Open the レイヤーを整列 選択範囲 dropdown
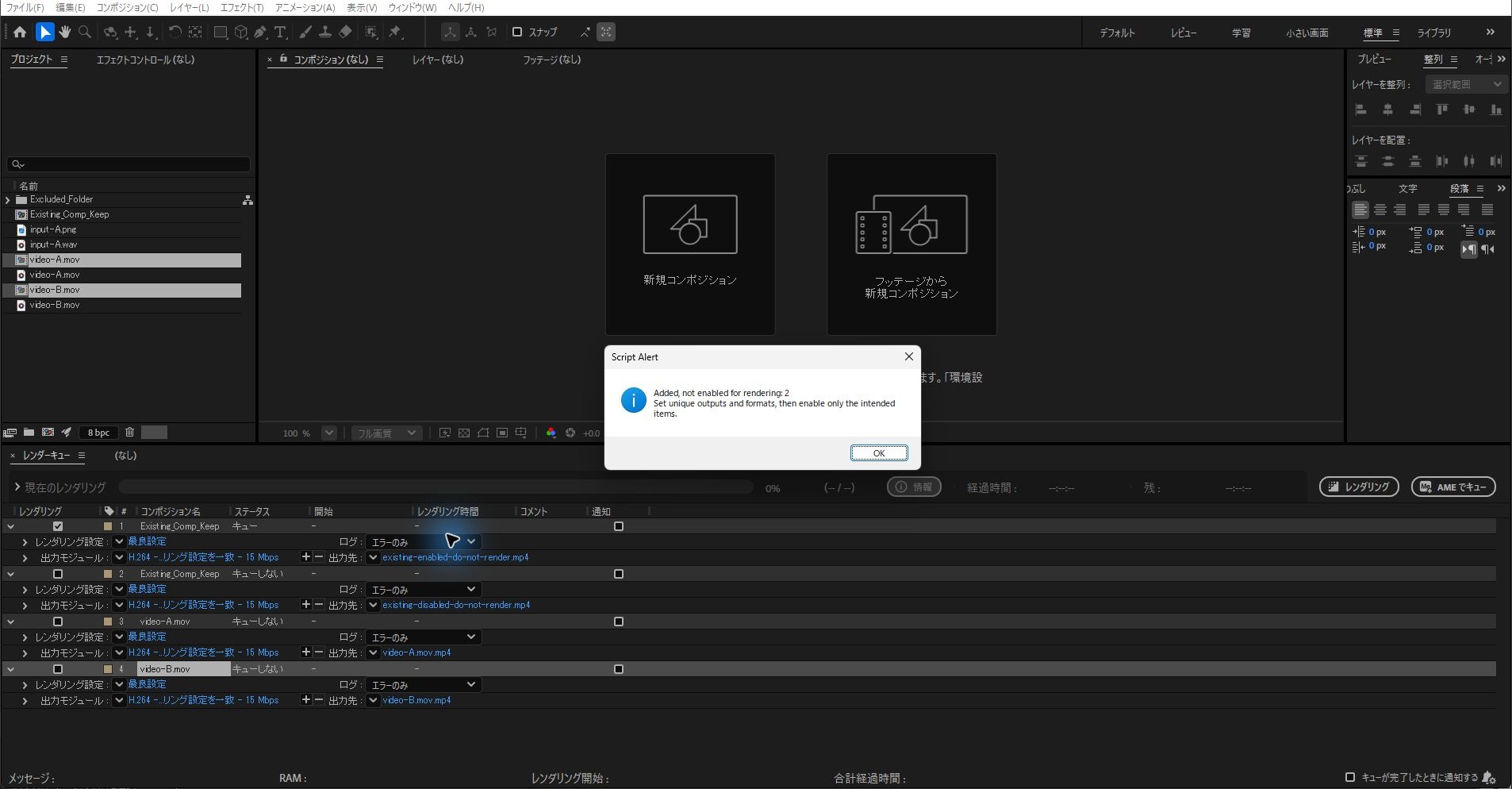This screenshot has height=789, width=1512. tap(1465, 84)
